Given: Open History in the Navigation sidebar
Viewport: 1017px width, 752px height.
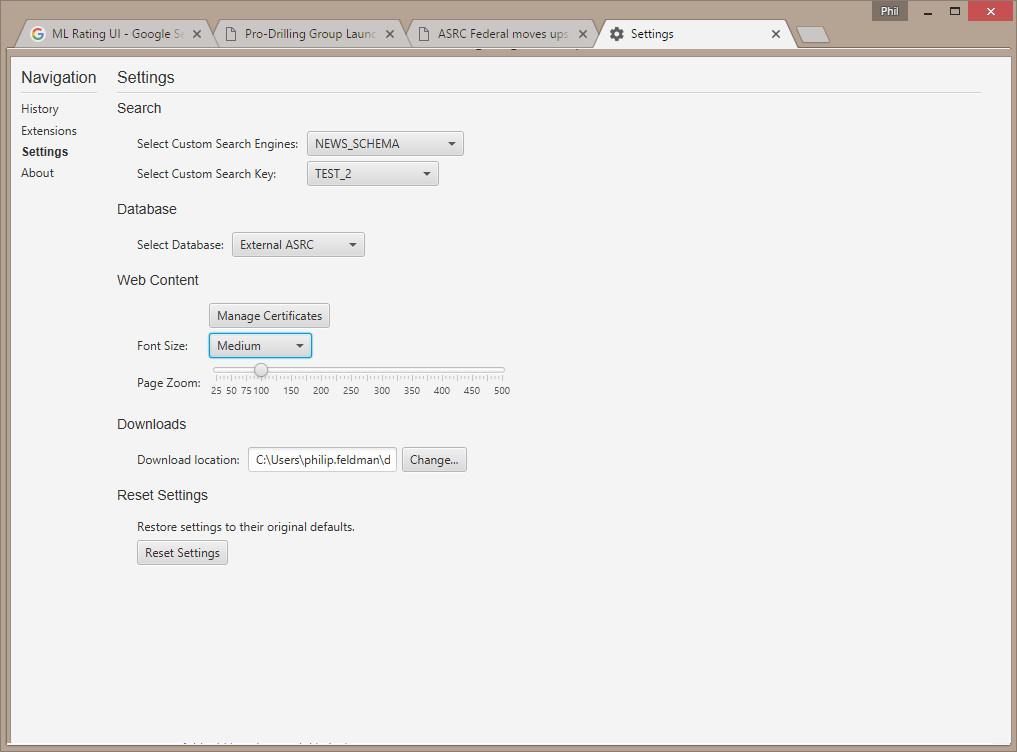Looking at the screenshot, I should [40, 109].
